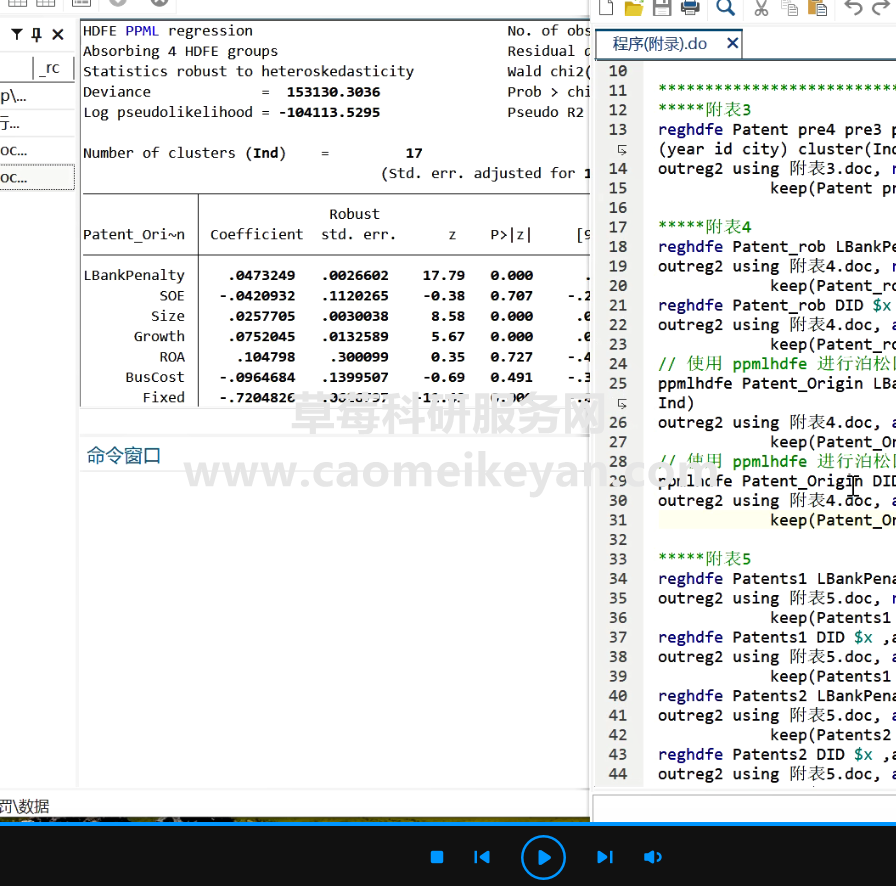Screen dimensions: 896x886
Task: Click line 14 outreg2 using 附表3.doc
Action: 777,169
